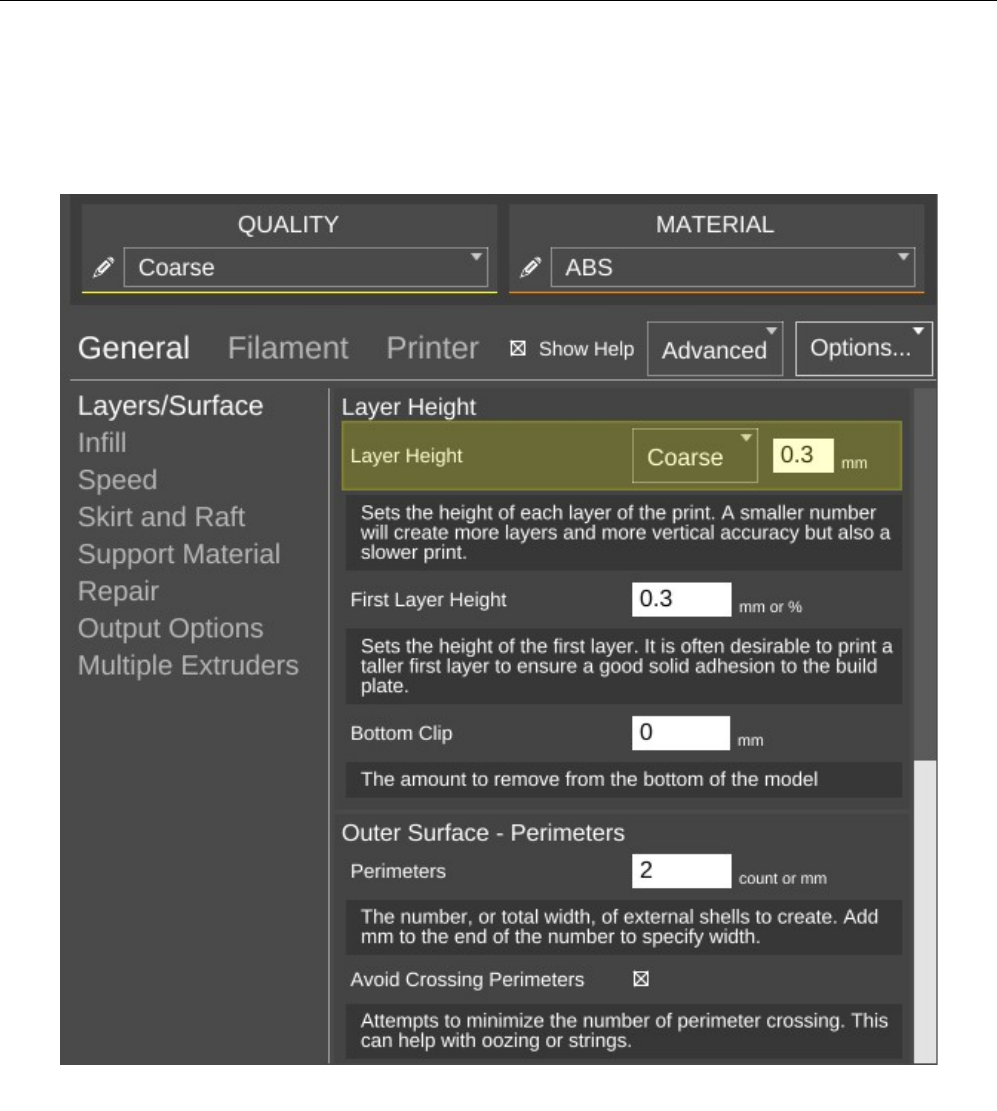
Task: Open the Quality Coarse dropdown
Action: point(306,267)
